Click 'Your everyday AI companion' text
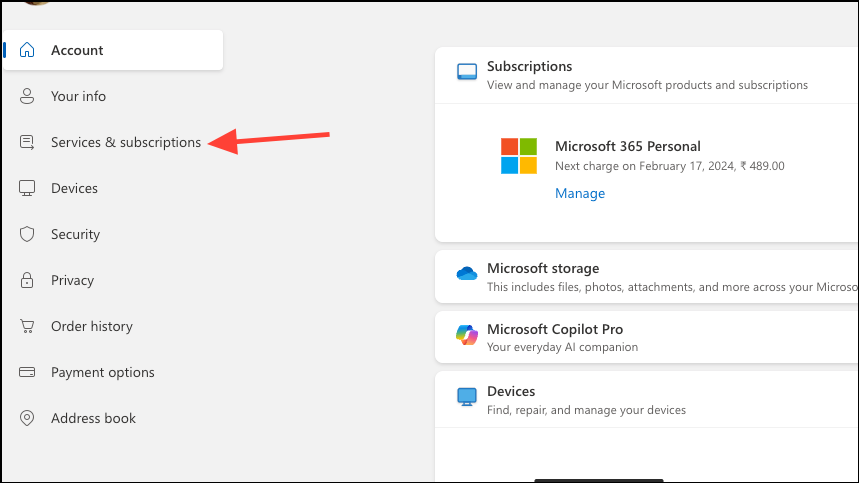 pos(563,347)
